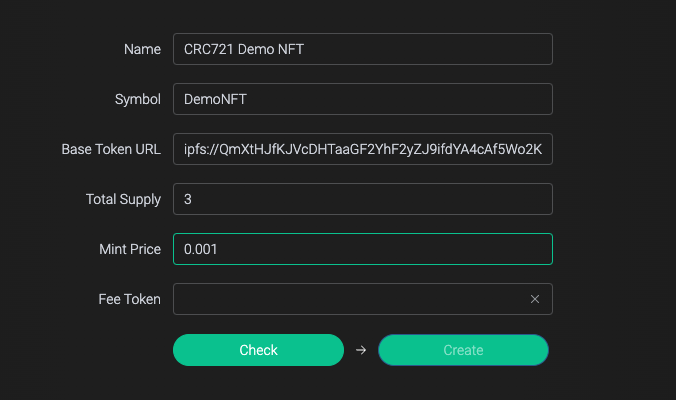This screenshot has height=400, width=676.
Task: Click the Mint Price label
Action: [x=128, y=249]
